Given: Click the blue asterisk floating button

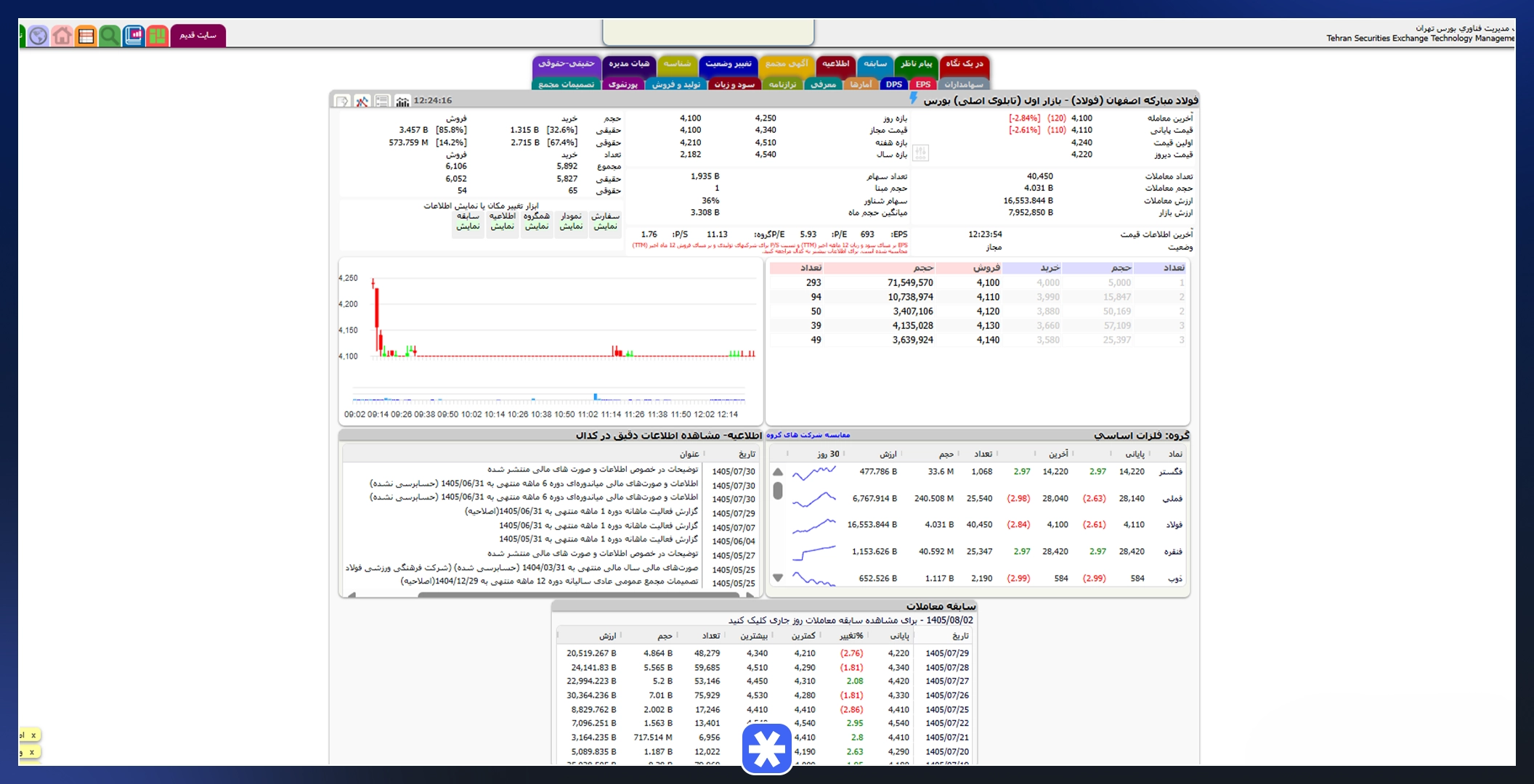Looking at the screenshot, I should point(767,748).
